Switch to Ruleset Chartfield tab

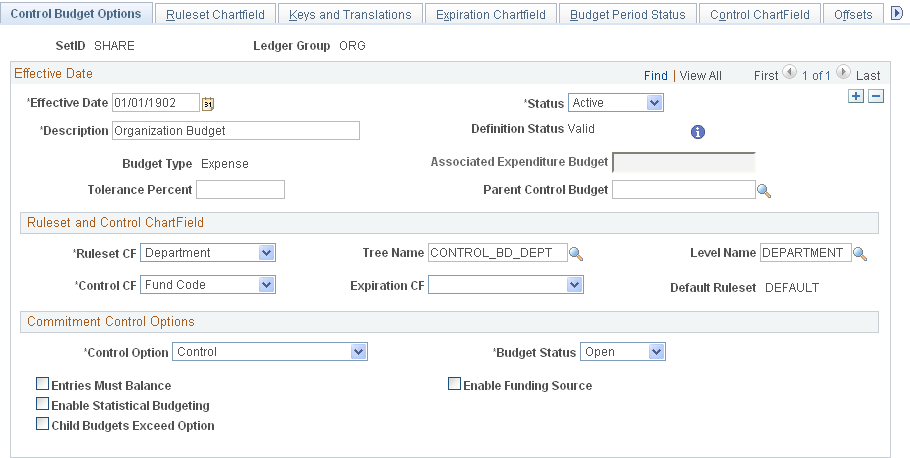point(215,15)
